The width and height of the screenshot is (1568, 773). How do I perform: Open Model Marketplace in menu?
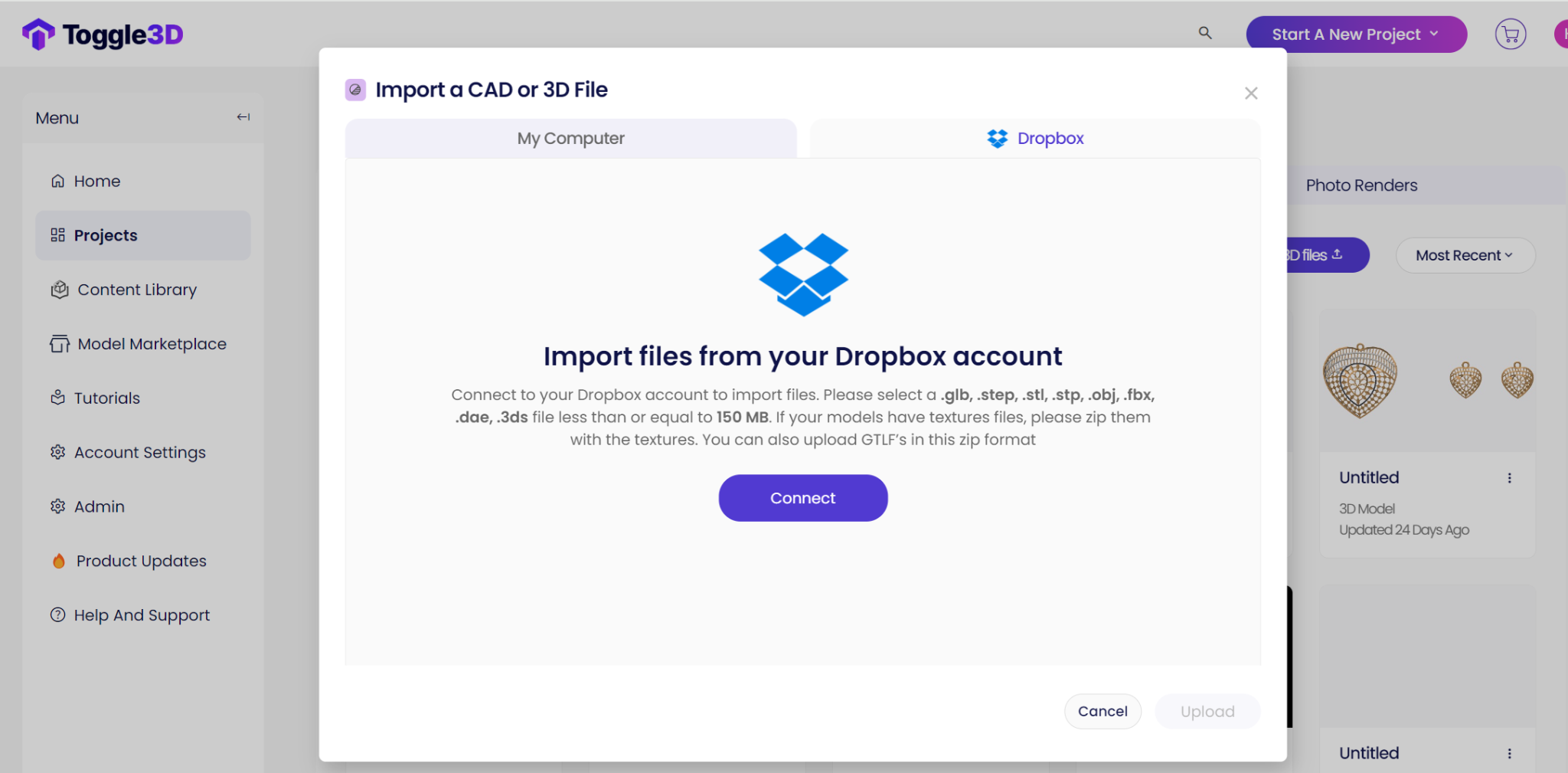pyautogui.click(x=143, y=344)
